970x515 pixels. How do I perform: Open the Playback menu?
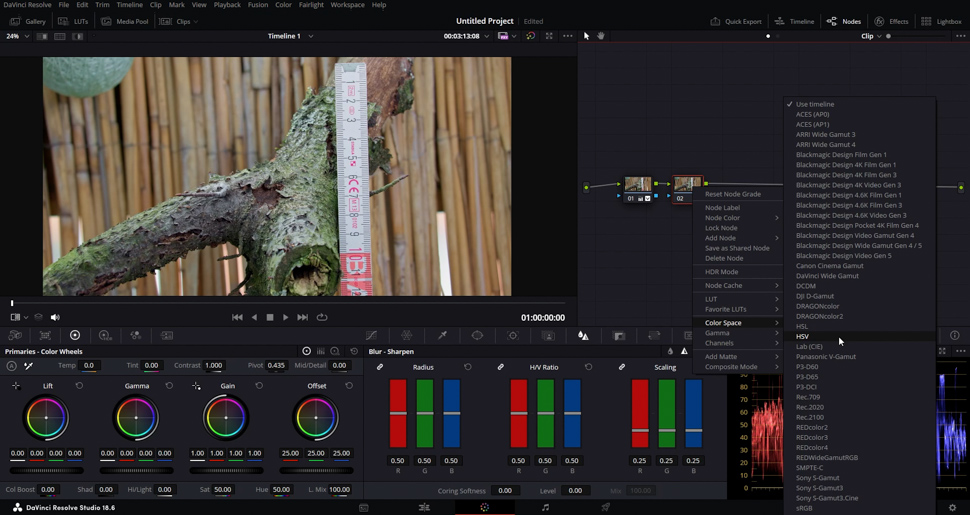coord(227,4)
